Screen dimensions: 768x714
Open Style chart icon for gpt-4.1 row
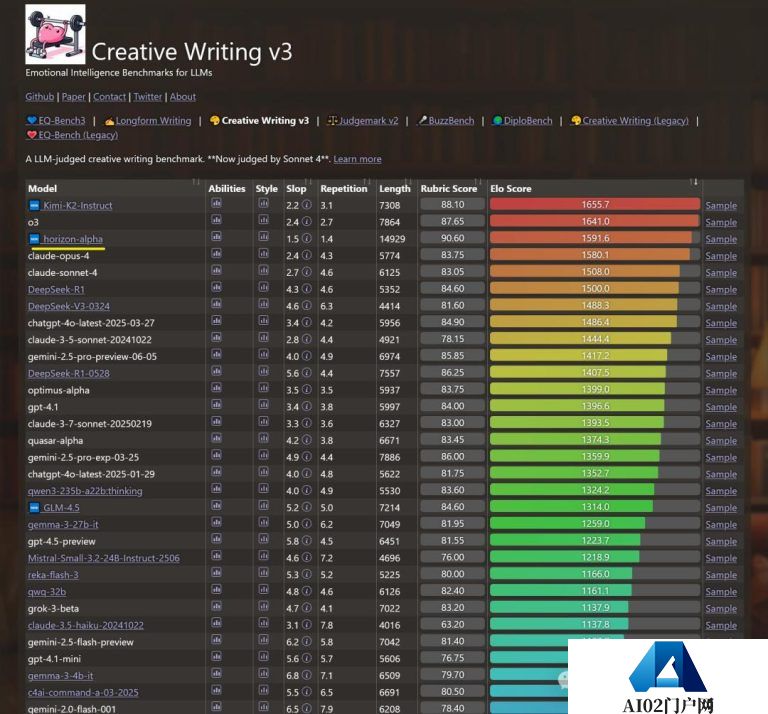point(264,405)
